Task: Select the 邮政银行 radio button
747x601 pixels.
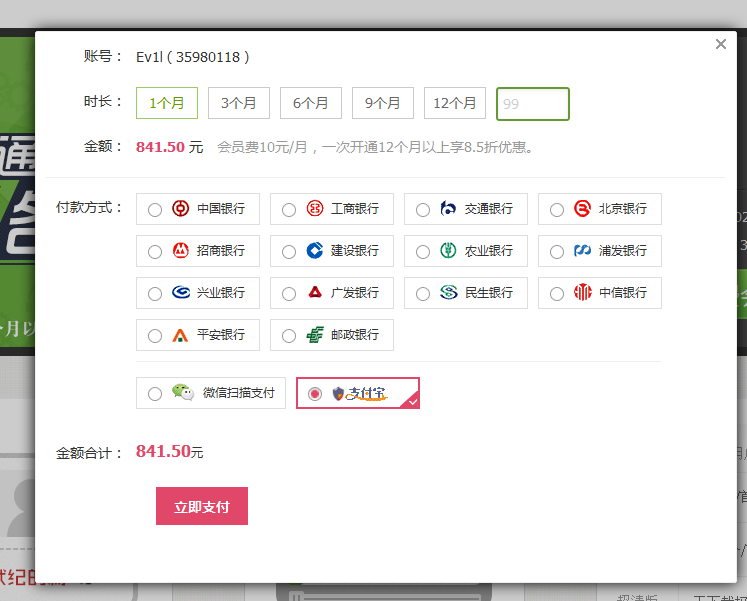Action: pos(289,336)
